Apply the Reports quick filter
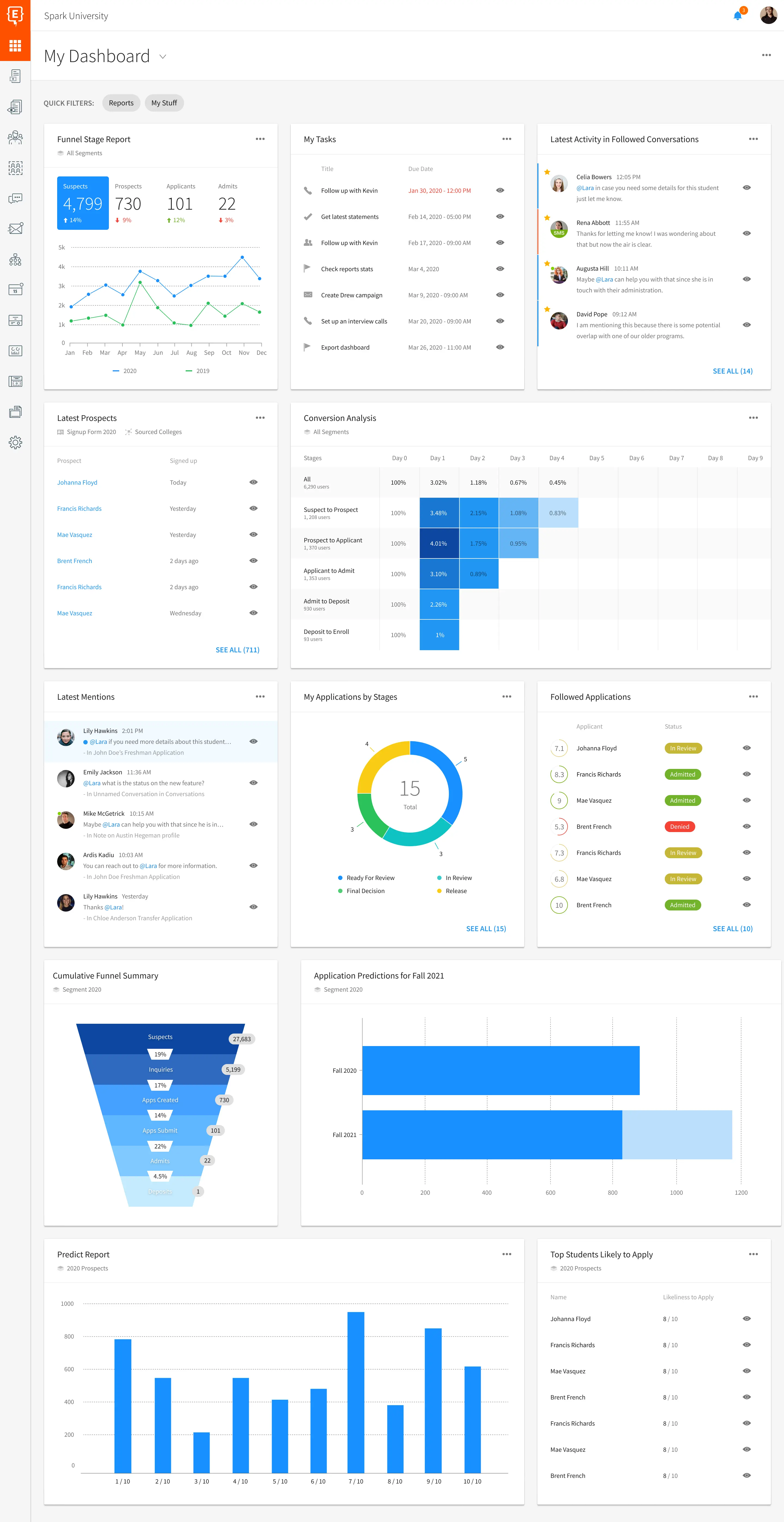The width and height of the screenshot is (784, 1522). 121,103
